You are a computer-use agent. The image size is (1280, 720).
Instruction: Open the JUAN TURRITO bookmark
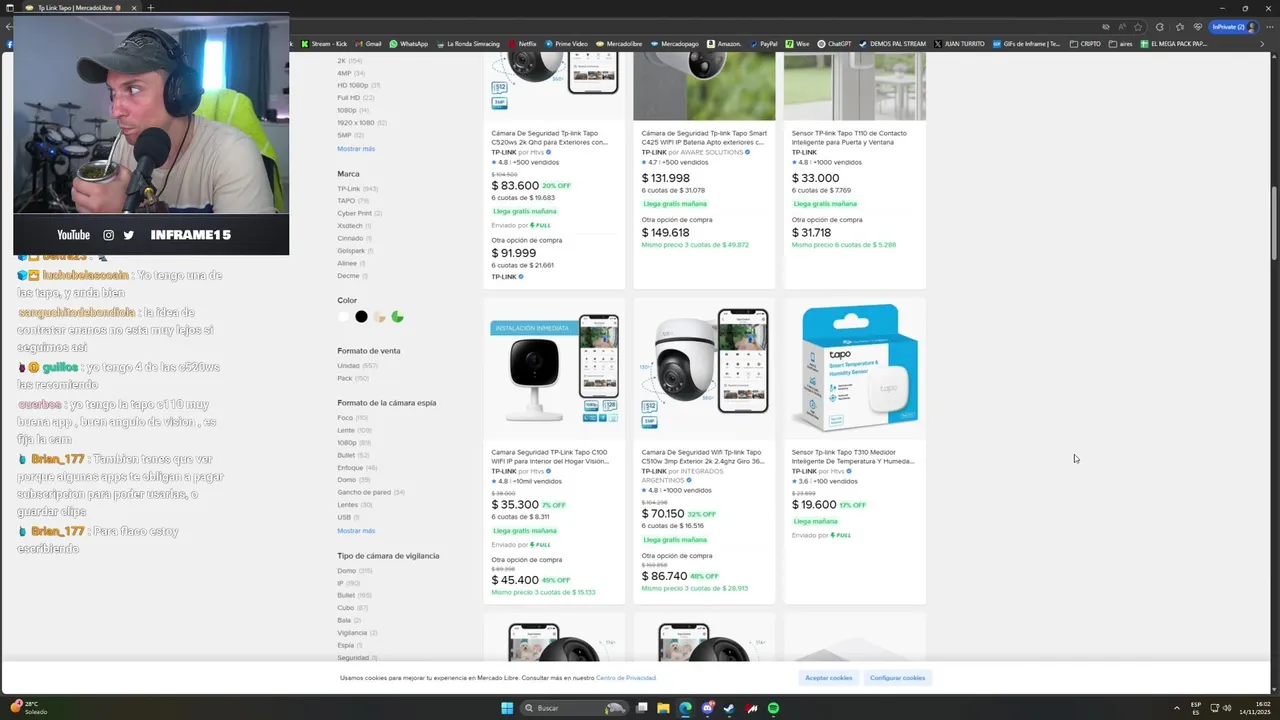click(959, 44)
